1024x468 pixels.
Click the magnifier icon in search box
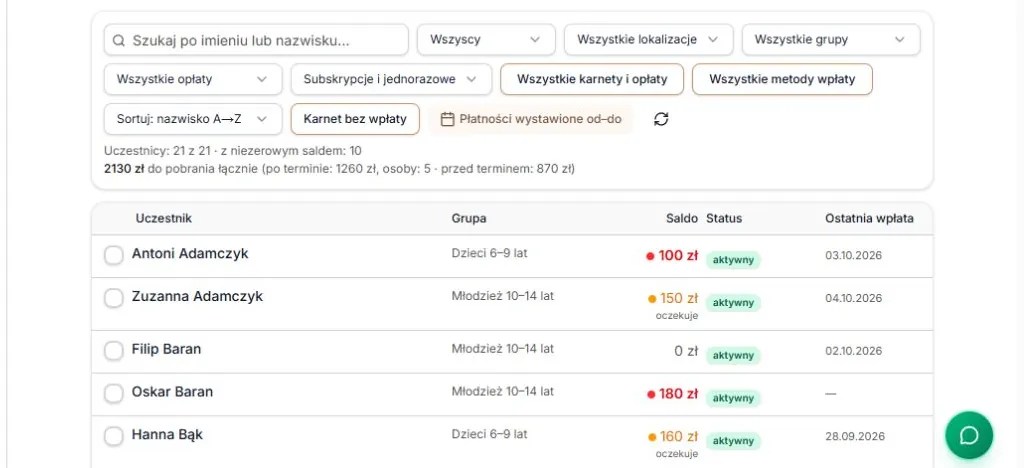pyautogui.click(x=118, y=40)
